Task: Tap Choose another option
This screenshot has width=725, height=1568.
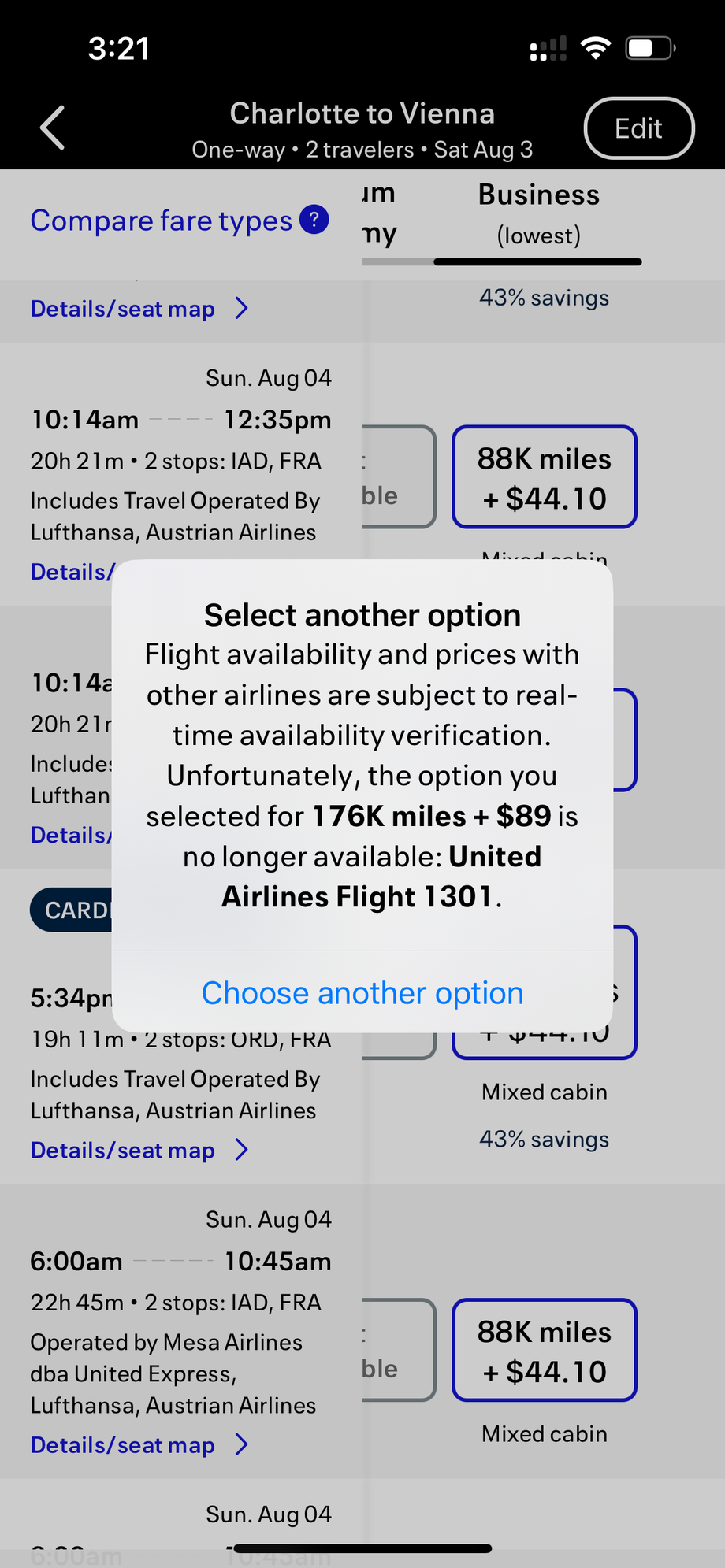Action: click(362, 993)
